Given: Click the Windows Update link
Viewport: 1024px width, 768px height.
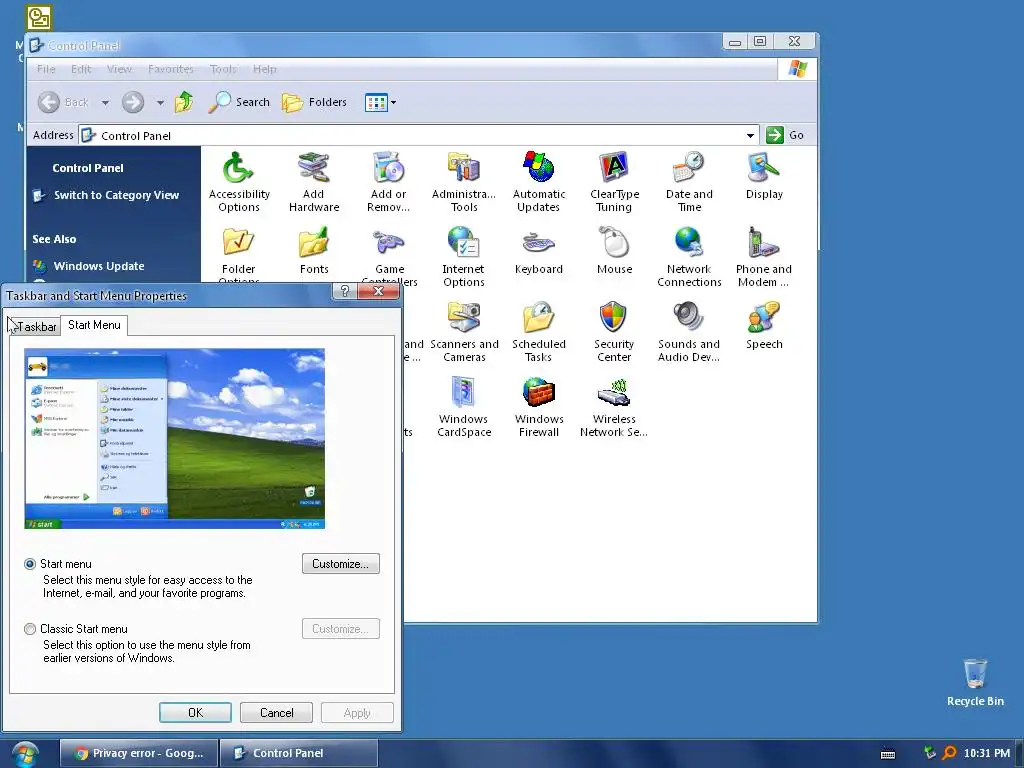Looking at the screenshot, I should (x=99, y=266).
